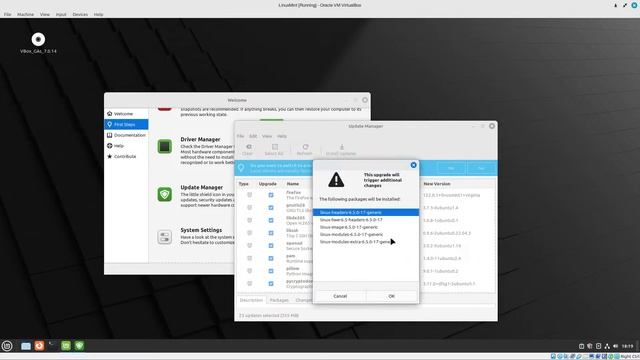This screenshot has width=640, height=360.
Task: Open VirtualBox Input menu
Action: point(61,14)
